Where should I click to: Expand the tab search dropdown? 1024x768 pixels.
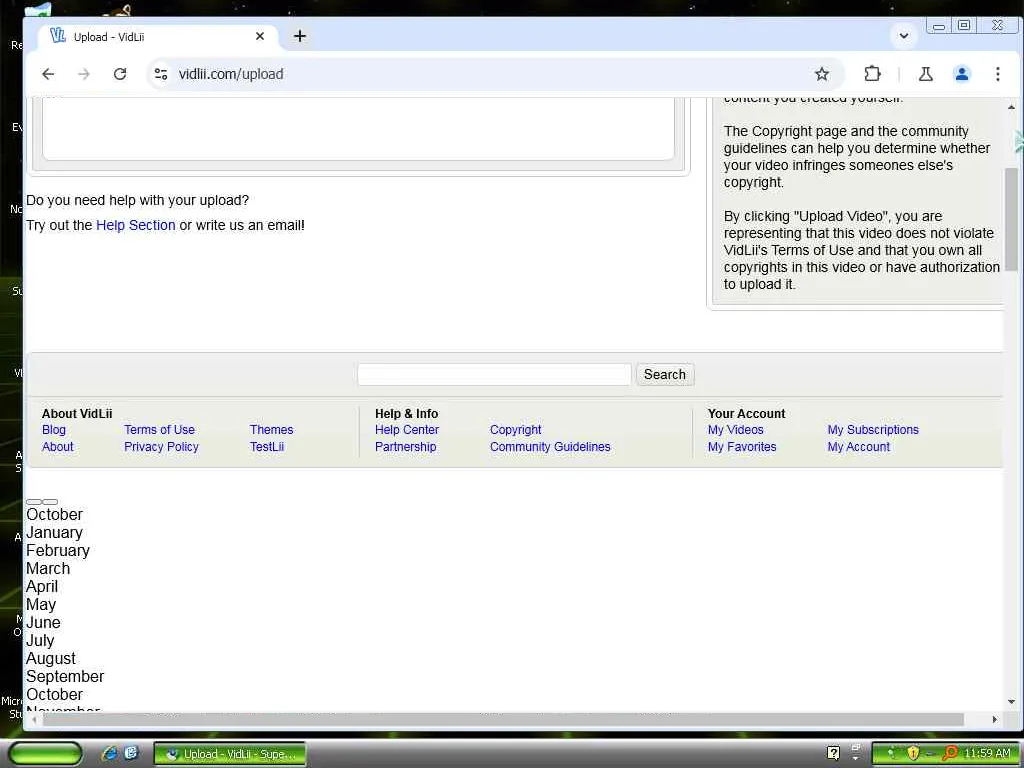point(904,36)
